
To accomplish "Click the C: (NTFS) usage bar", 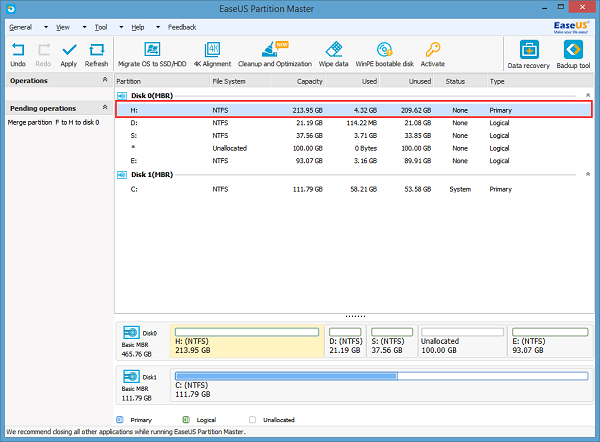I will [x=382, y=376].
